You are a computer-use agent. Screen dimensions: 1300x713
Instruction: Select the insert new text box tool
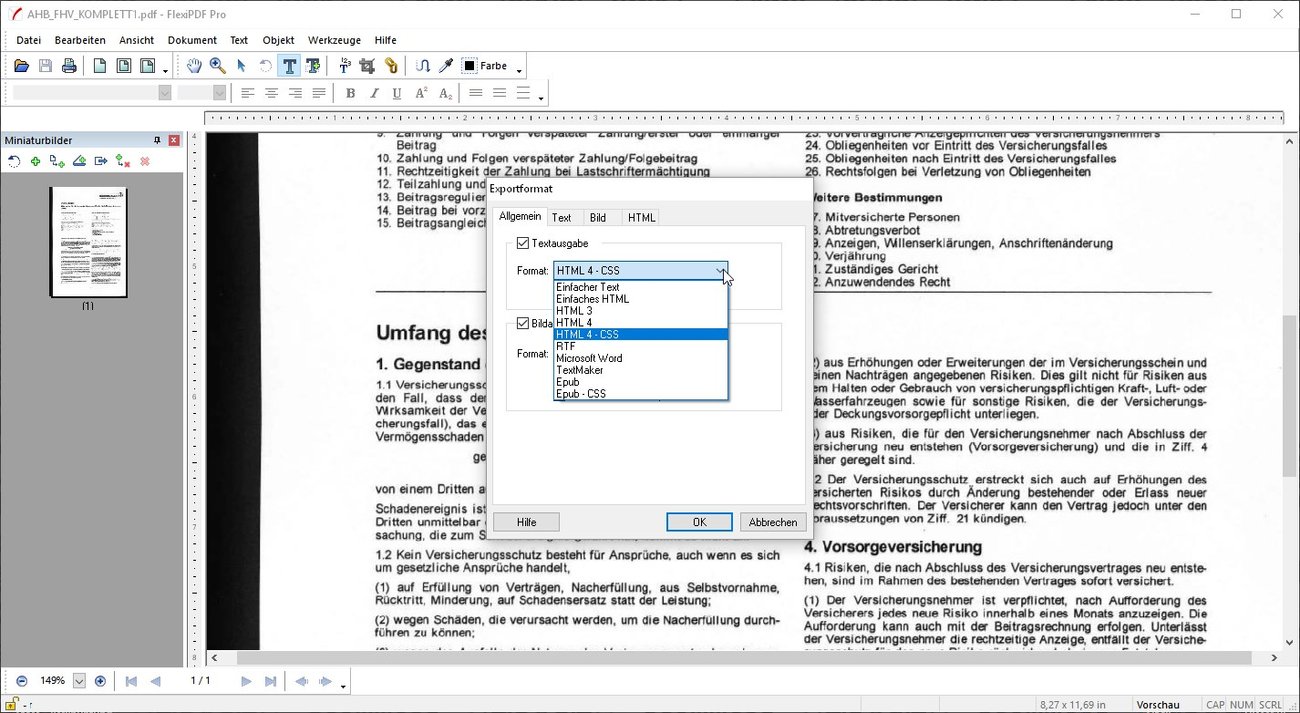pyautogui.click(x=313, y=65)
